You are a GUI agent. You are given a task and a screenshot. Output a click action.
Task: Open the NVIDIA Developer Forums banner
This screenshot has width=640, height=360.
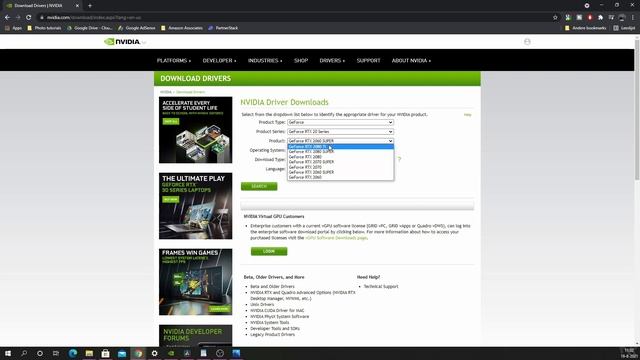tap(196, 336)
